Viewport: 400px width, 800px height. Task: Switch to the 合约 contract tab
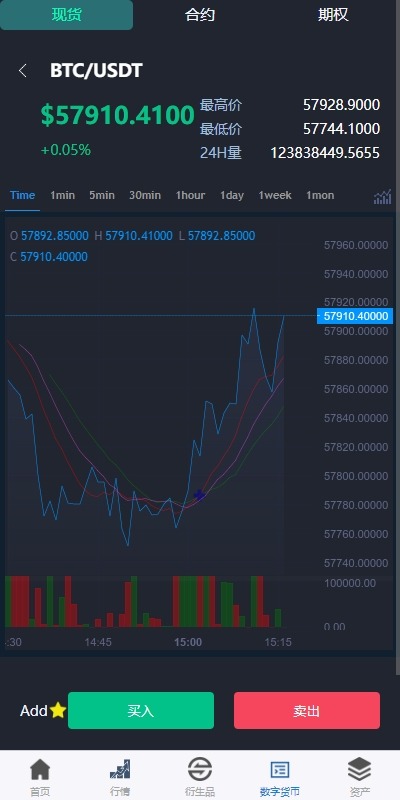[200, 15]
